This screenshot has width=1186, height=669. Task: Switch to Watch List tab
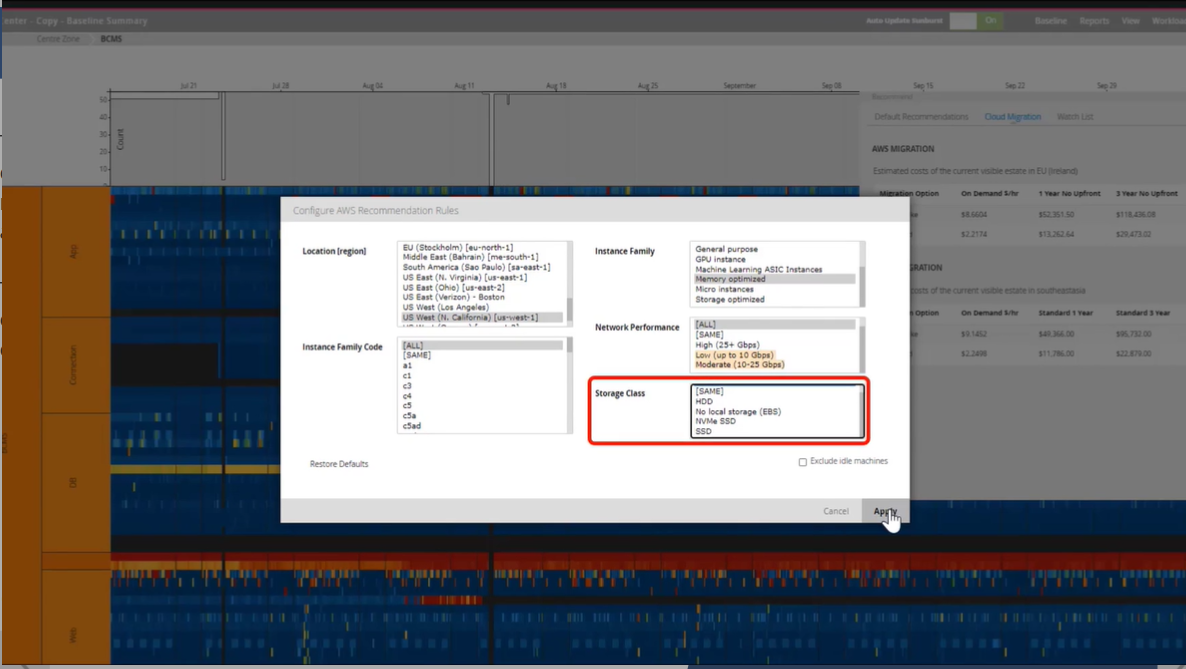point(1075,117)
